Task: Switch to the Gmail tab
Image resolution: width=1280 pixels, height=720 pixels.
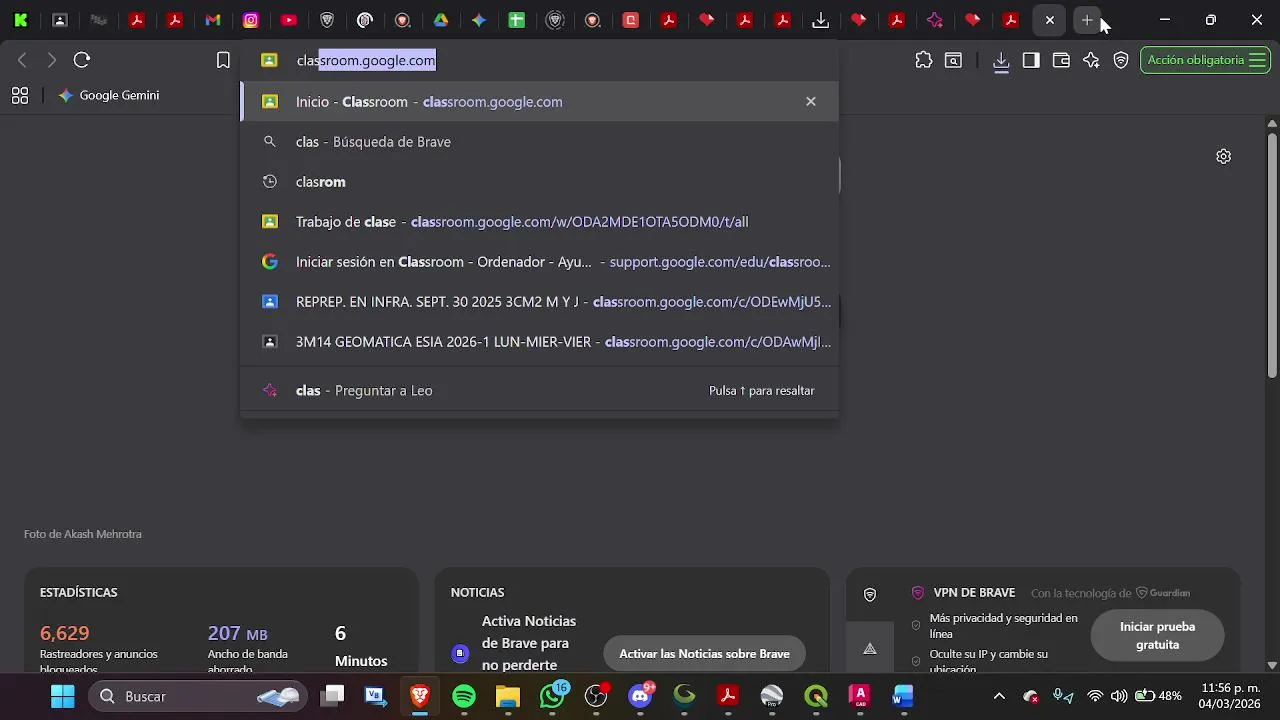Action: [213, 20]
